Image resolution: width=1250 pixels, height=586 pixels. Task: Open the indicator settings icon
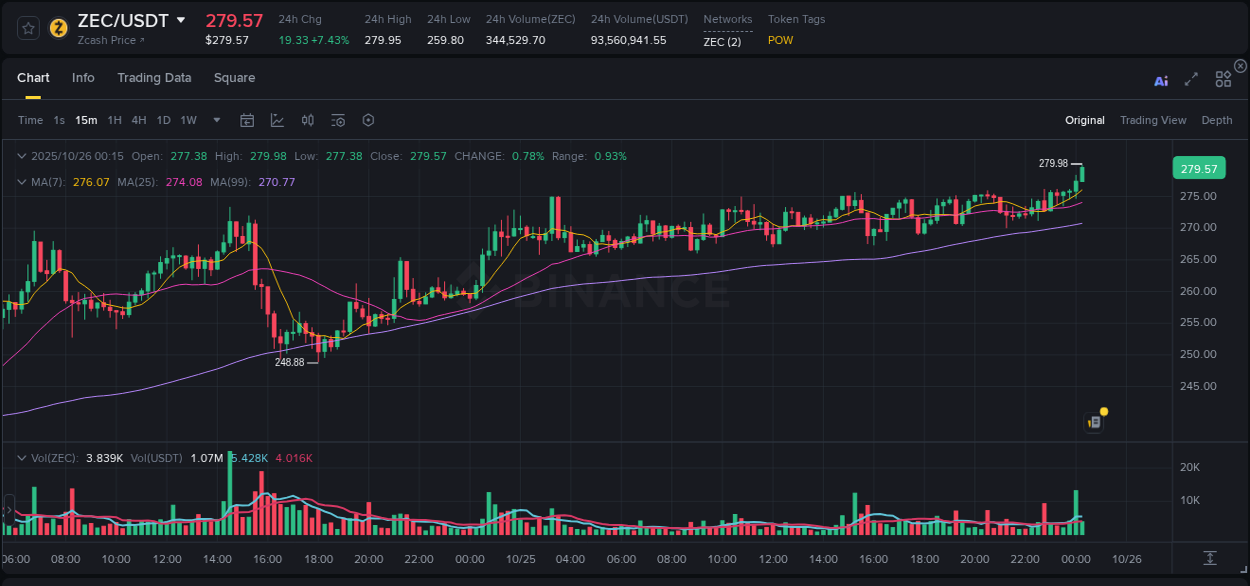pyautogui.click(x=337, y=120)
